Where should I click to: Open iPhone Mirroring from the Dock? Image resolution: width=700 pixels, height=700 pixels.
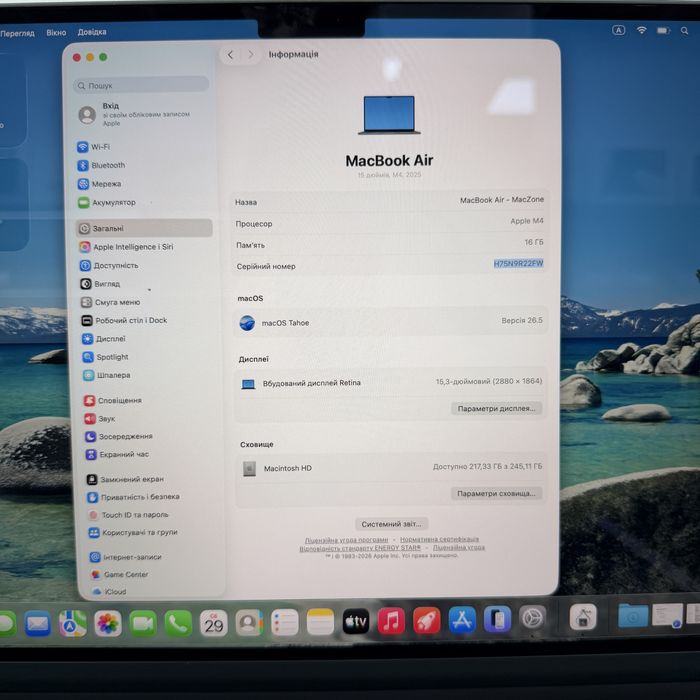click(x=497, y=619)
